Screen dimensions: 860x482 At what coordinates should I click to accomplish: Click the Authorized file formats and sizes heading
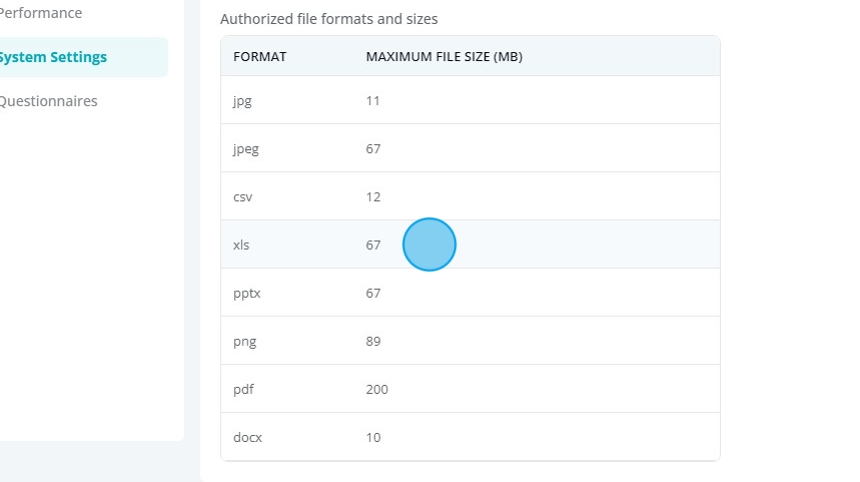pyautogui.click(x=329, y=19)
